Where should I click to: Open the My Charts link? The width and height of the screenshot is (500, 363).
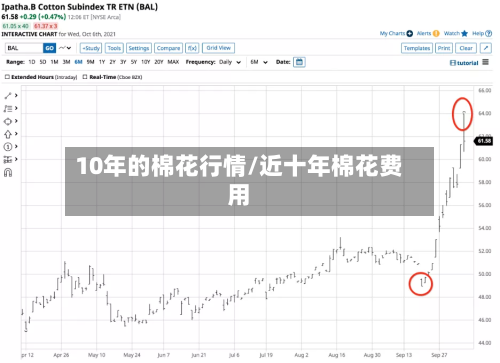click(x=392, y=33)
